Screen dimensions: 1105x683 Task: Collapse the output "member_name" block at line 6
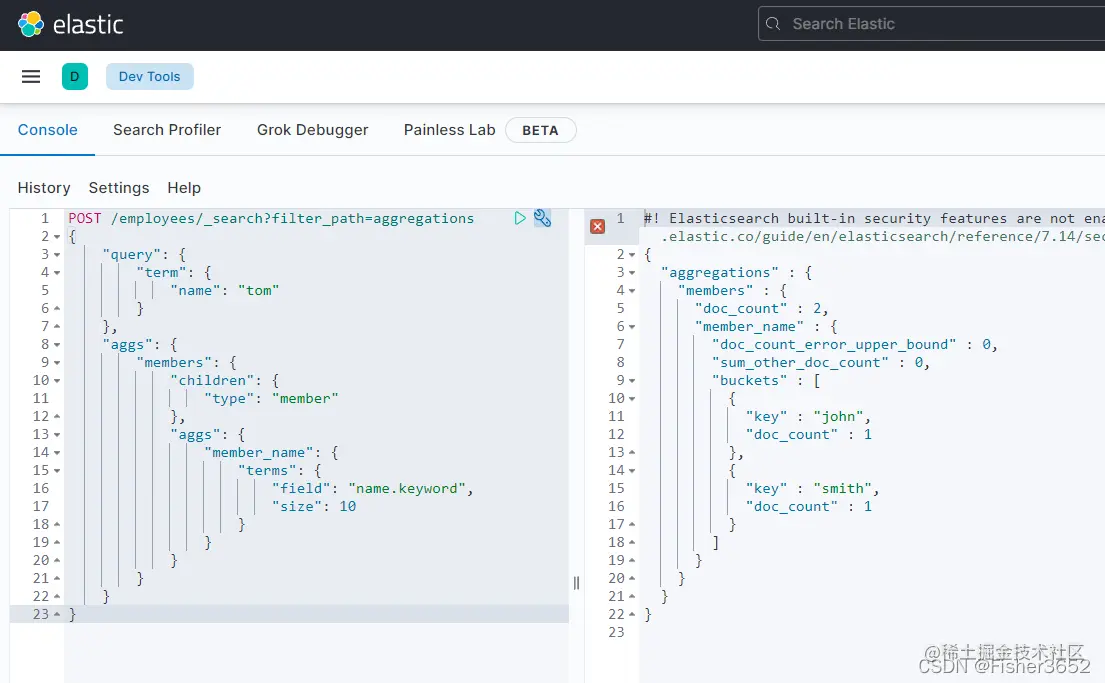632,327
